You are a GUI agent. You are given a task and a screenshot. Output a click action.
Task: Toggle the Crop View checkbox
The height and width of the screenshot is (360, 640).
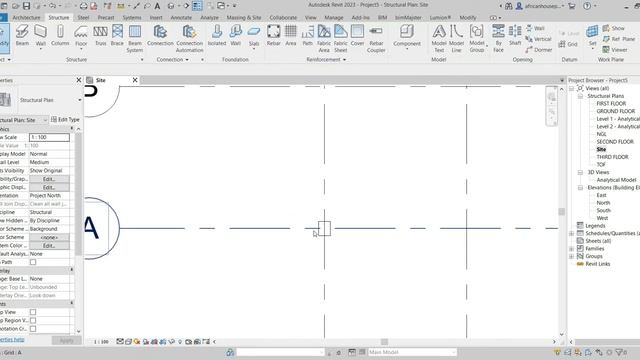pos(33,312)
